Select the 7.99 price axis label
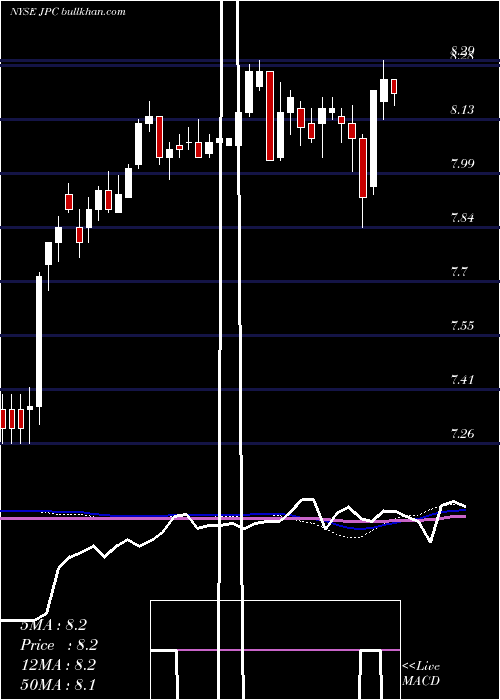Viewport: 500px width, 700px height. click(462, 163)
